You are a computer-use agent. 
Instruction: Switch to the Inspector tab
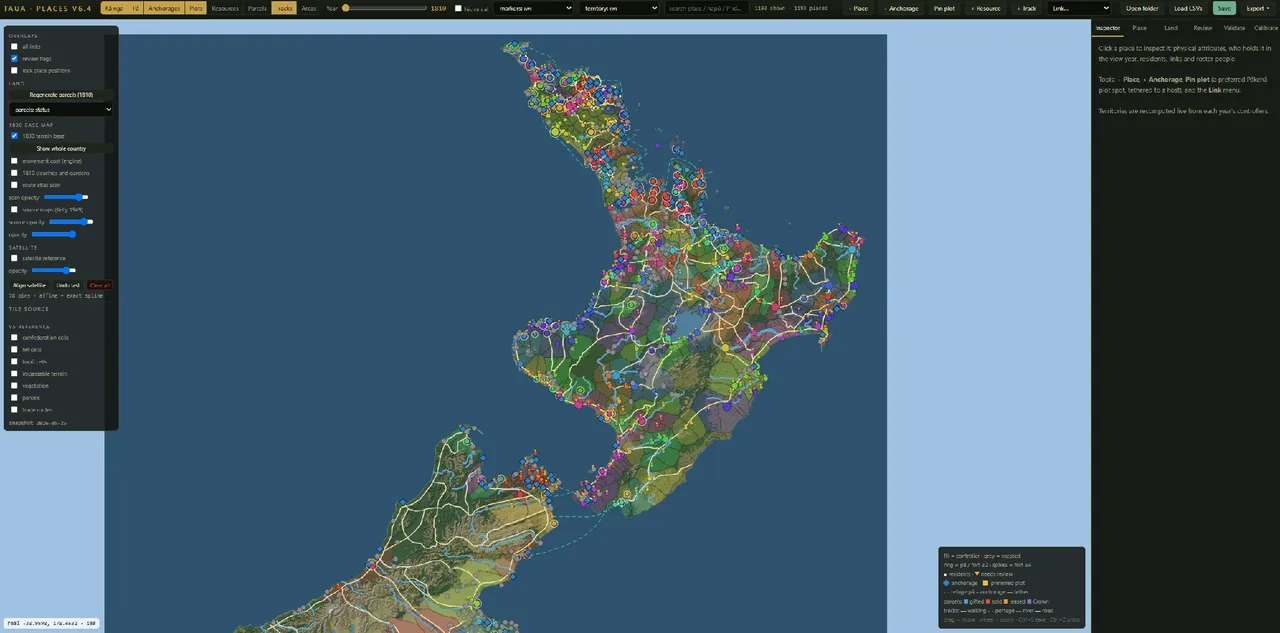1108,28
